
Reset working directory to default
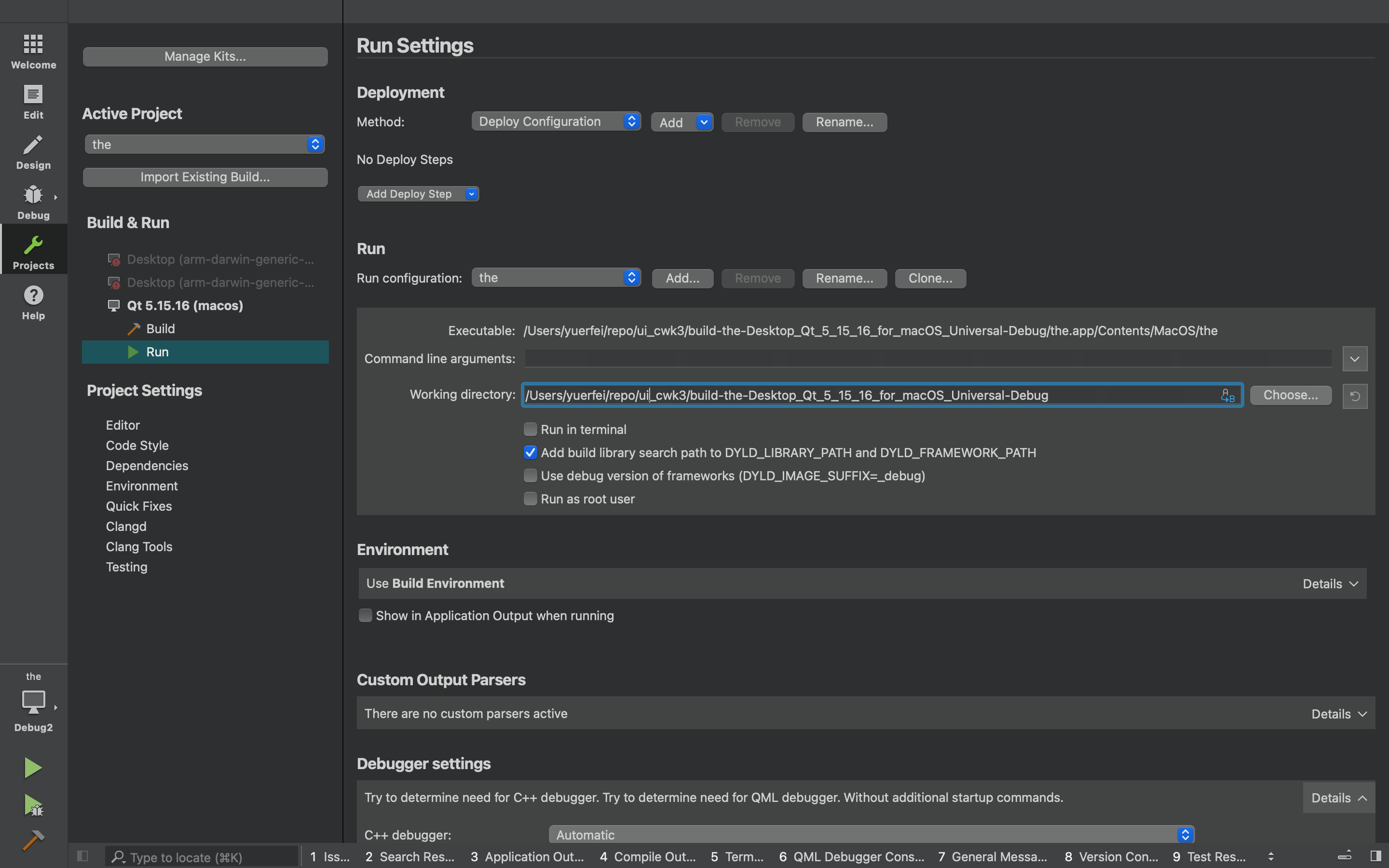point(1355,396)
